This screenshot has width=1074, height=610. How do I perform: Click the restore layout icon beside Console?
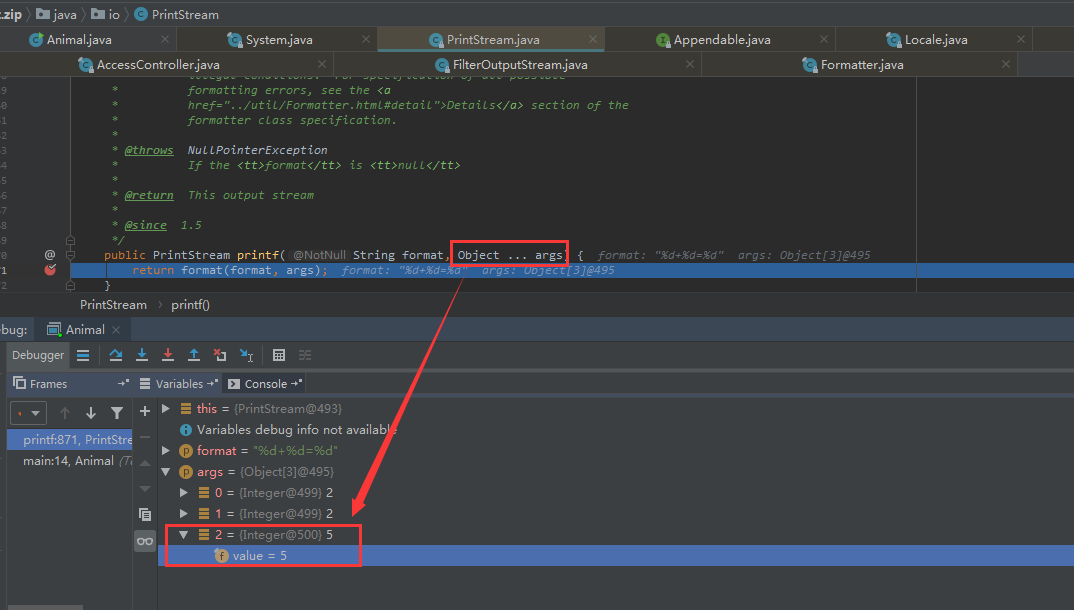tap(296, 383)
